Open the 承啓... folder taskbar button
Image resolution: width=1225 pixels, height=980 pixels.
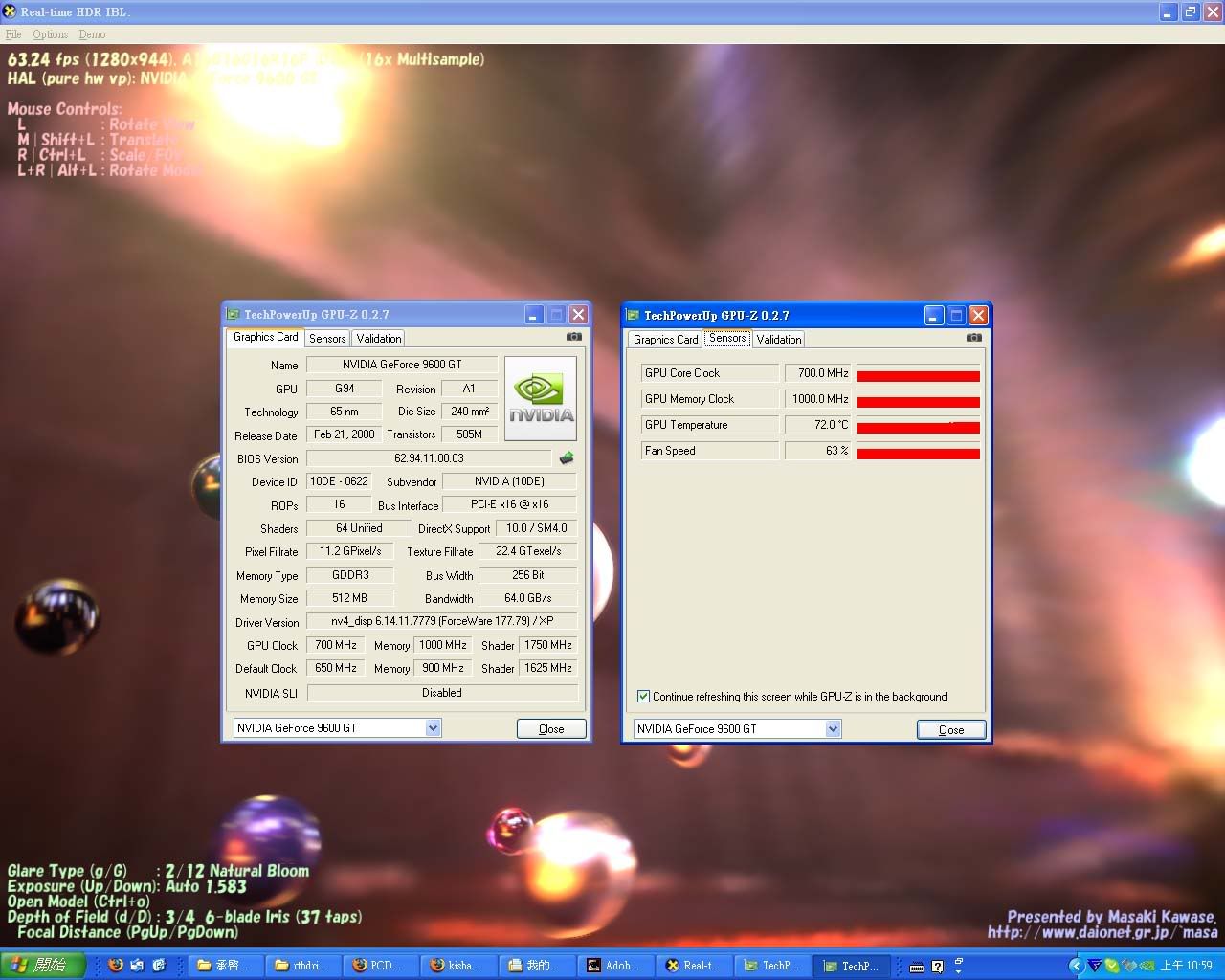point(226,966)
